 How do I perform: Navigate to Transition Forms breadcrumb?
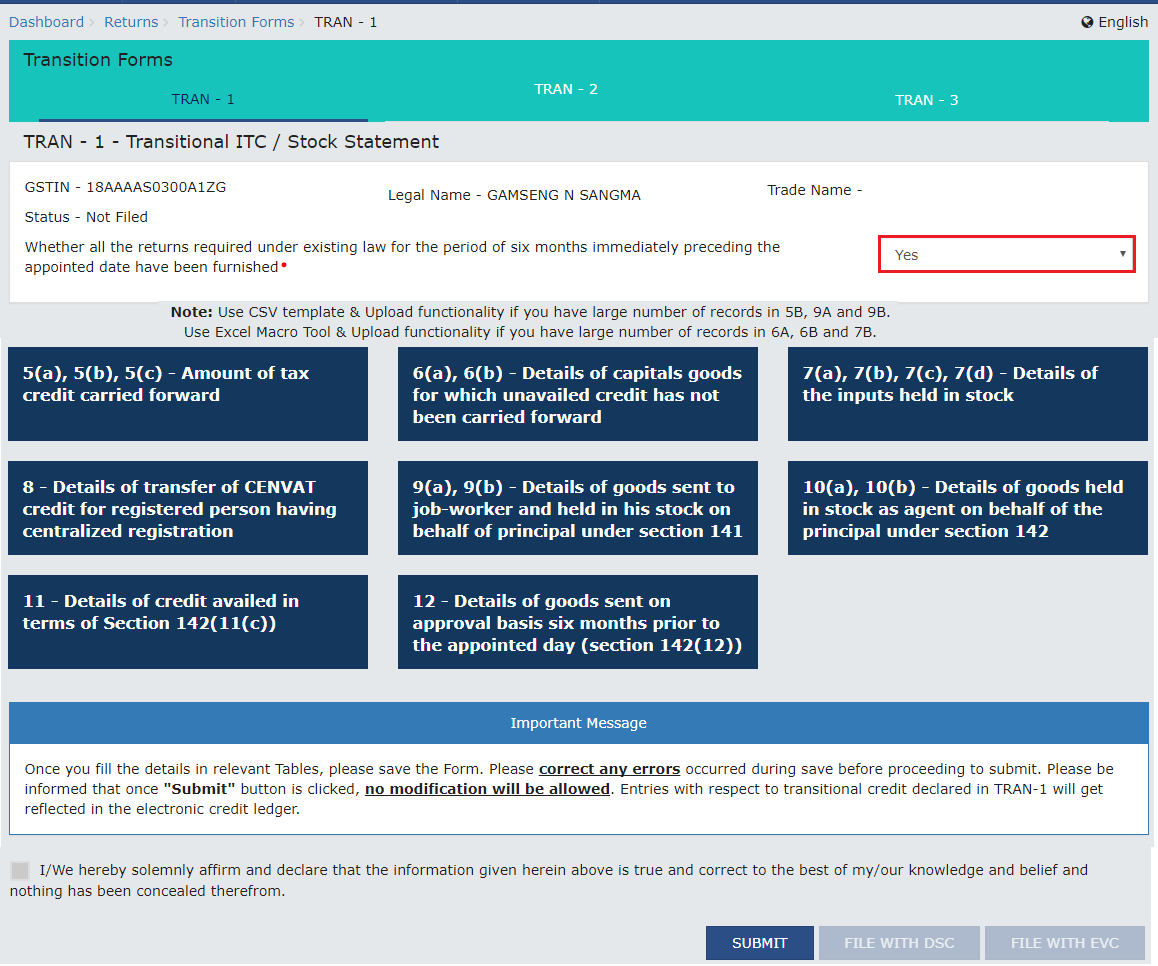pyautogui.click(x=236, y=22)
